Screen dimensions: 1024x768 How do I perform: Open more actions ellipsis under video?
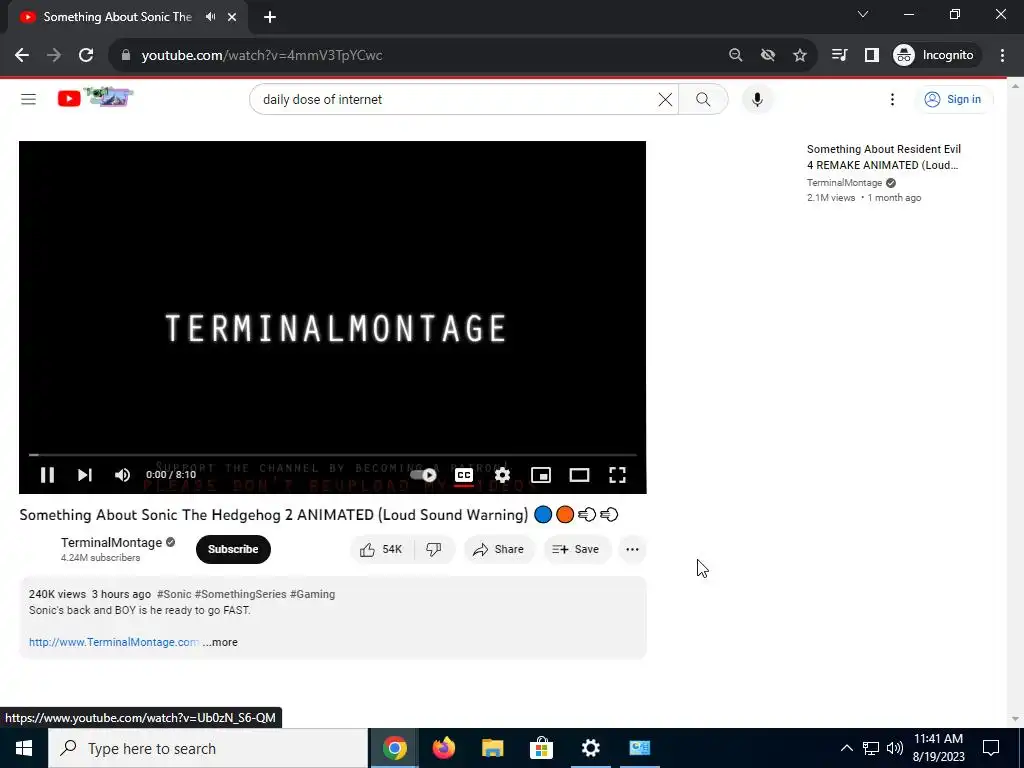point(632,549)
